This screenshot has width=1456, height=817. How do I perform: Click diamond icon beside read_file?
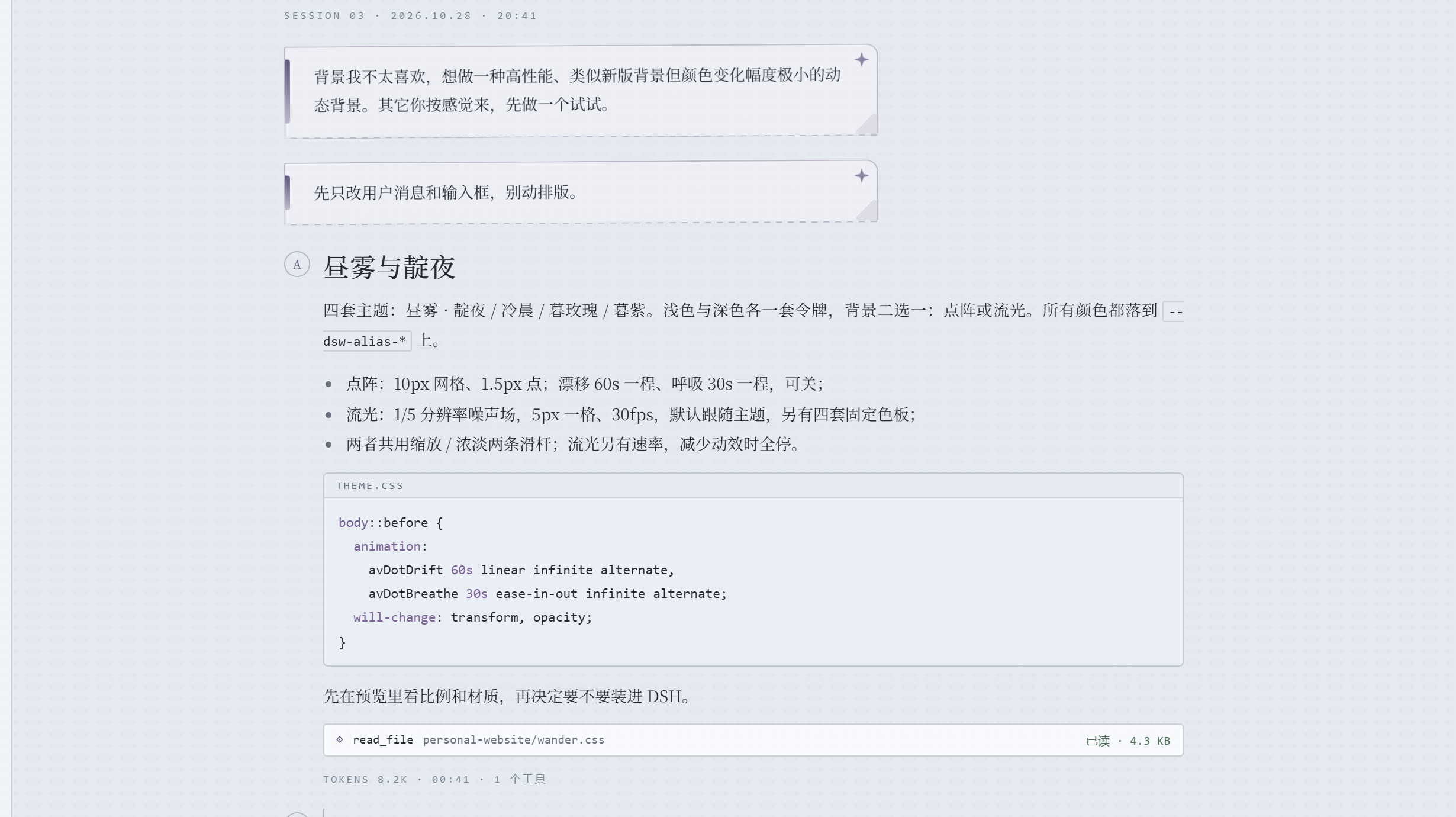click(x=340, y=739)
